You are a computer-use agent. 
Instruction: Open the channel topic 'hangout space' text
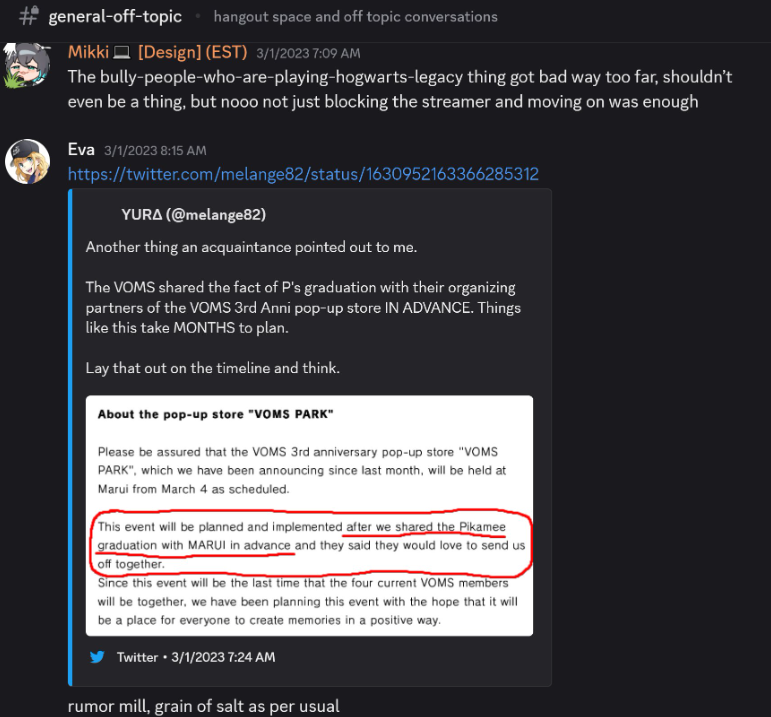point(356,17)
